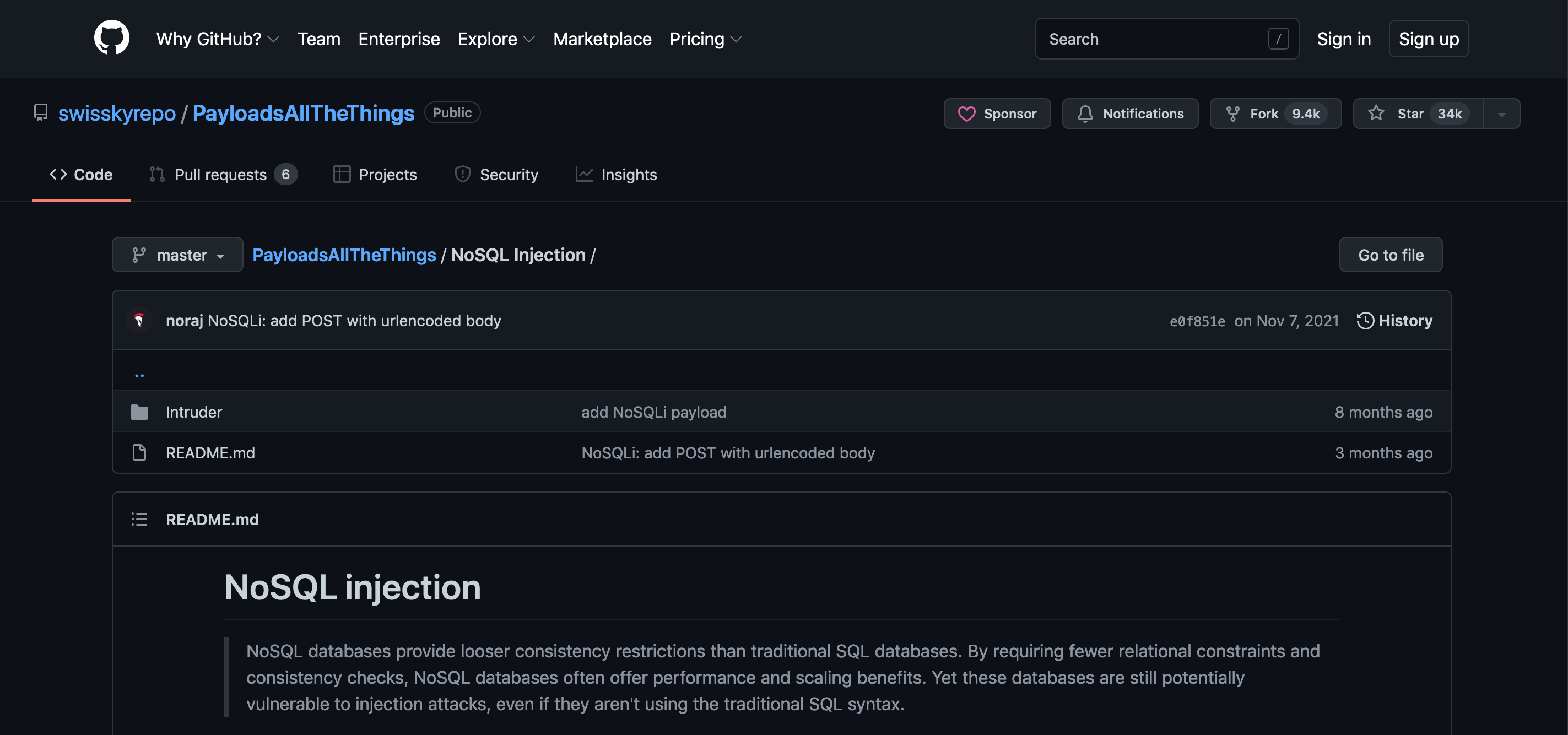Open the Marketplace menu item
The height and width of the screenshot is (735, 1568).
(x=603, y=39)
